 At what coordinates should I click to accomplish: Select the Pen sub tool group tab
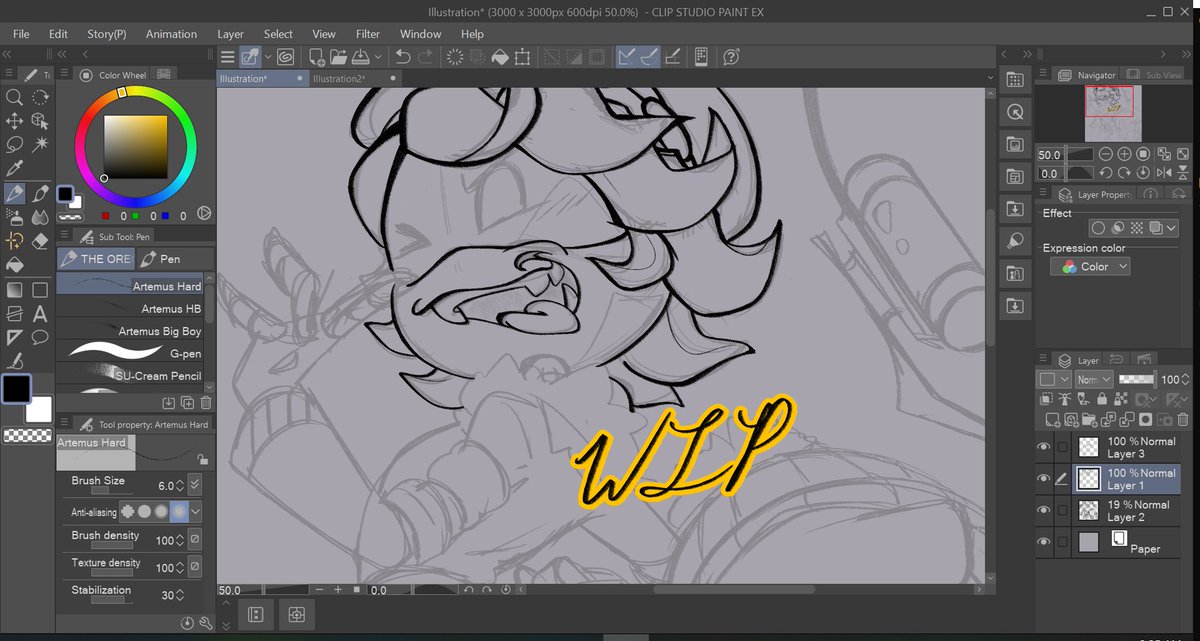point(173,259)
